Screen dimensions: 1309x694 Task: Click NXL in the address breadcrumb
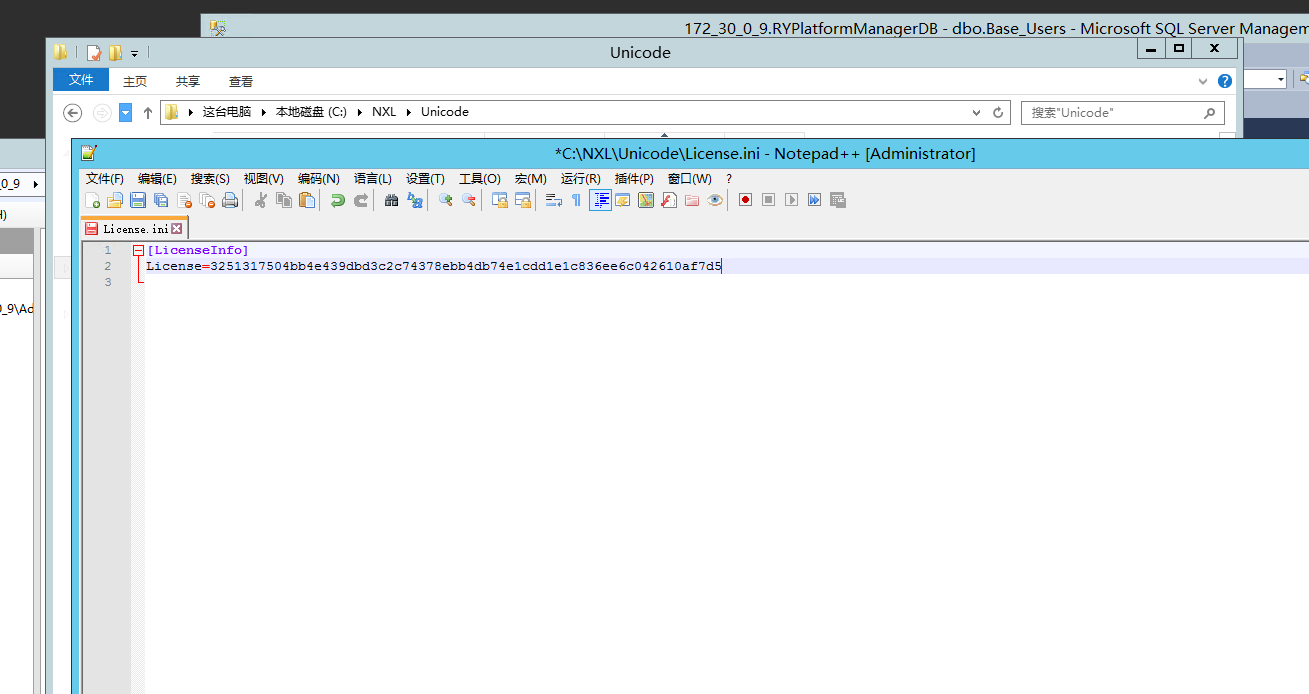click(x=384, y=112)
